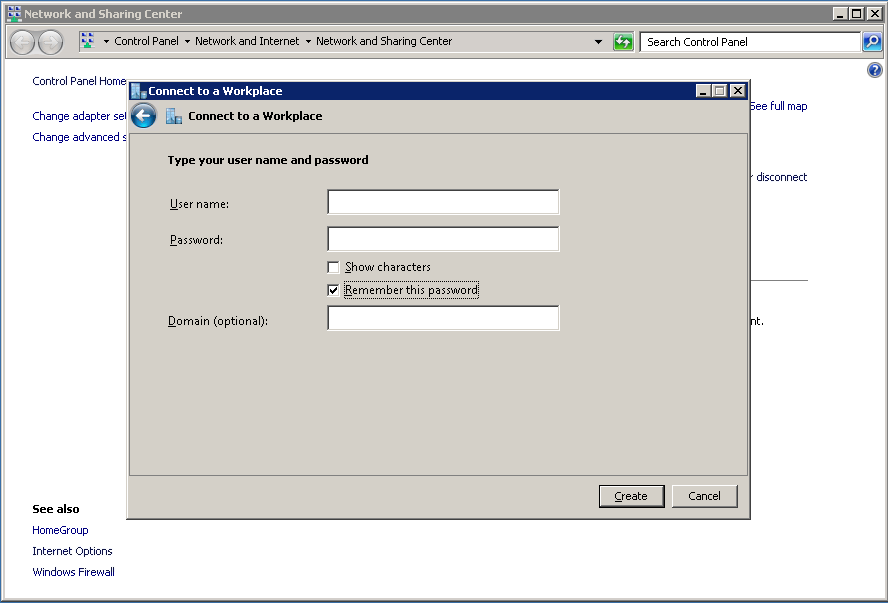Expand the arrow after Control Panel breadcrumb

pyautogui.click(x=187, y=42)
